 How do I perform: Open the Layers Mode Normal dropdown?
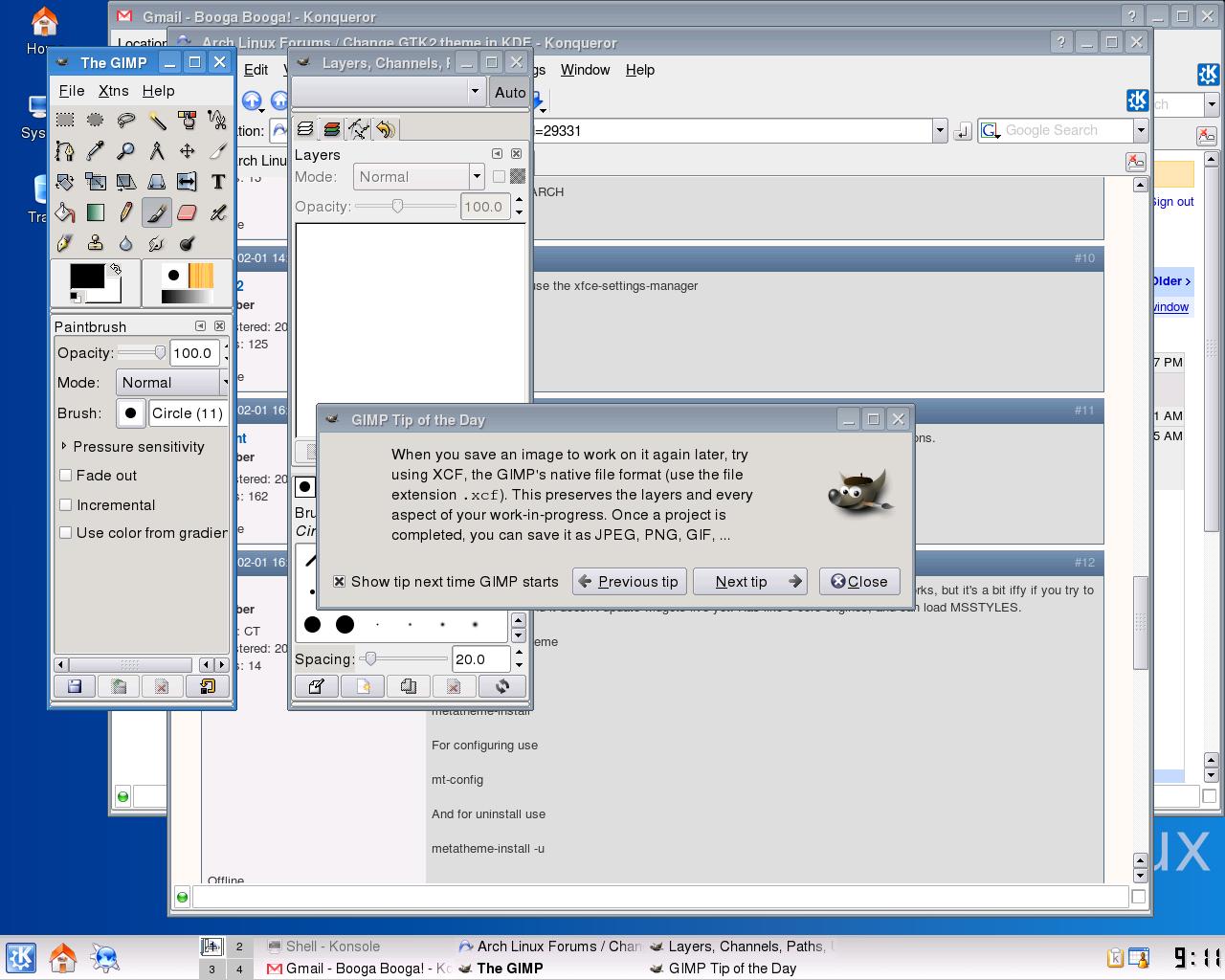418,176
